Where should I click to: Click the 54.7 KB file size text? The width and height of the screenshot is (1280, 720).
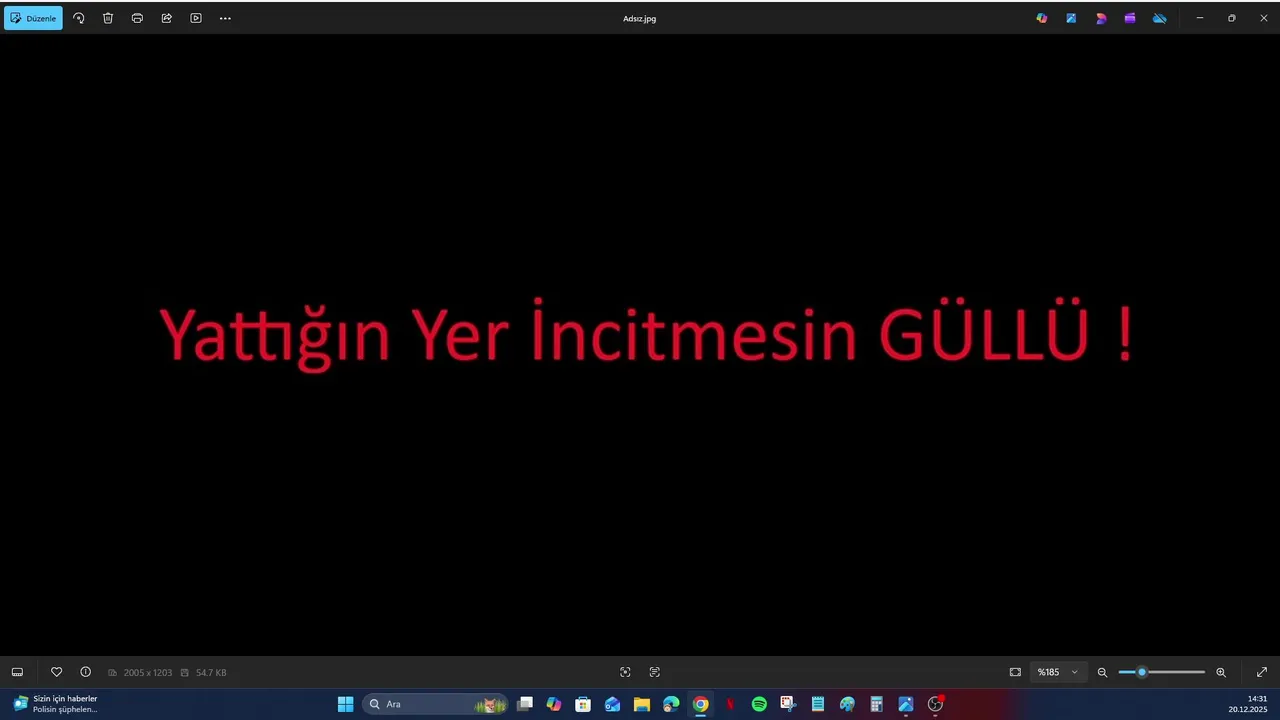point(211,673)
